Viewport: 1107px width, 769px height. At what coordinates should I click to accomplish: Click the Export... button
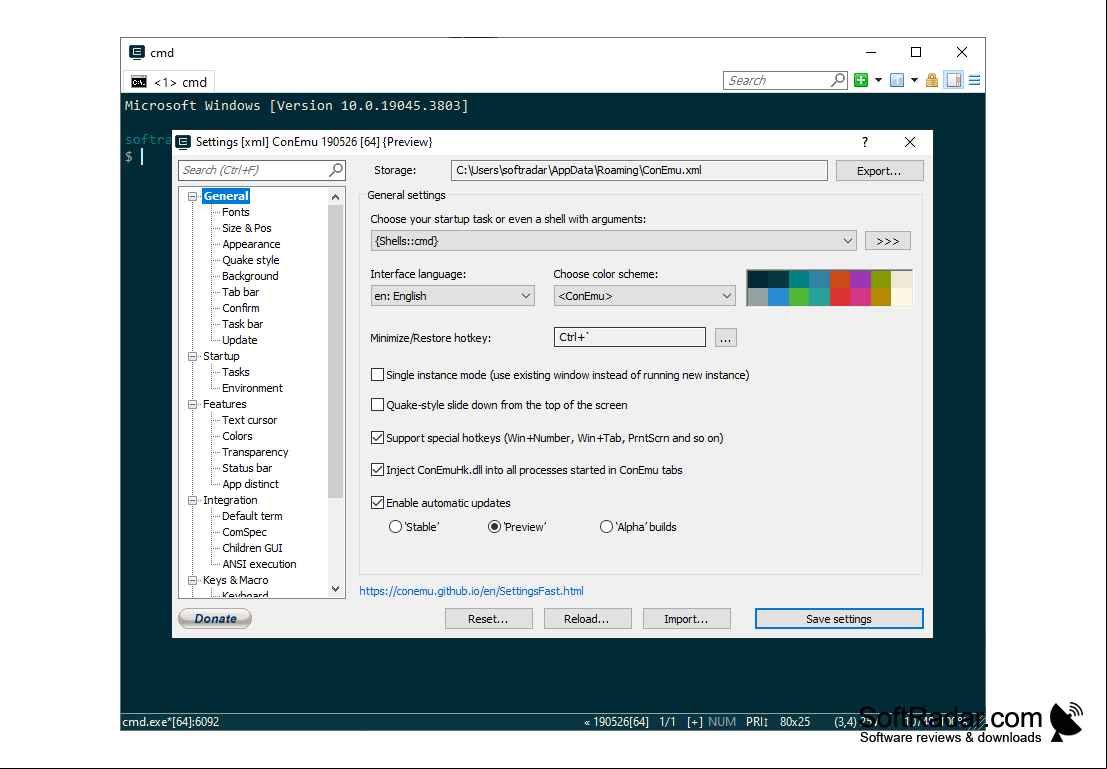[879, 171]
